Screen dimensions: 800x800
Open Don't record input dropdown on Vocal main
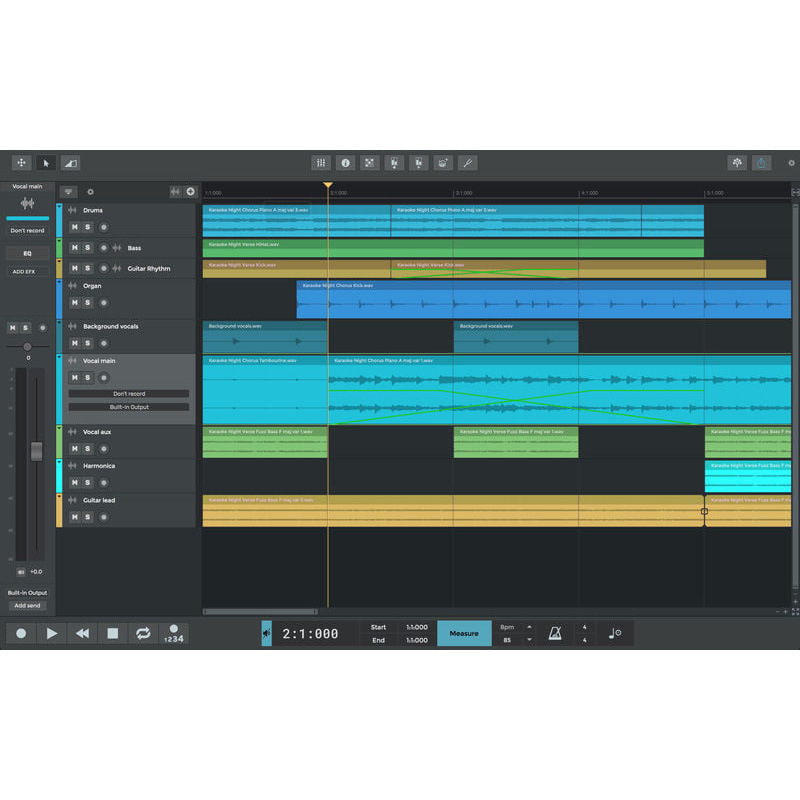point(129,394)
